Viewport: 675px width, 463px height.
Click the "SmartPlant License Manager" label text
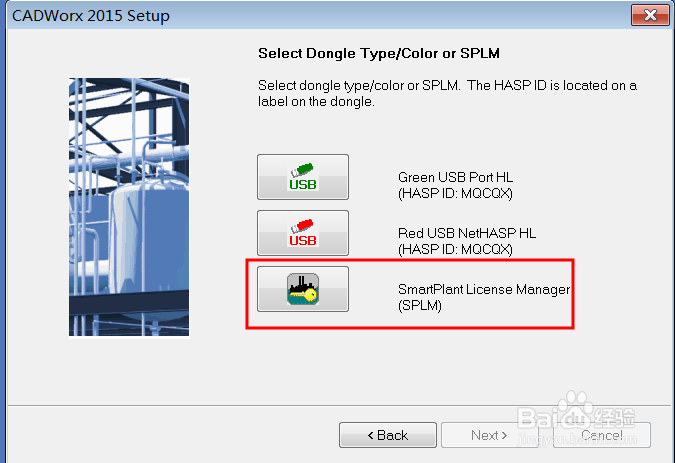point(484,289)
